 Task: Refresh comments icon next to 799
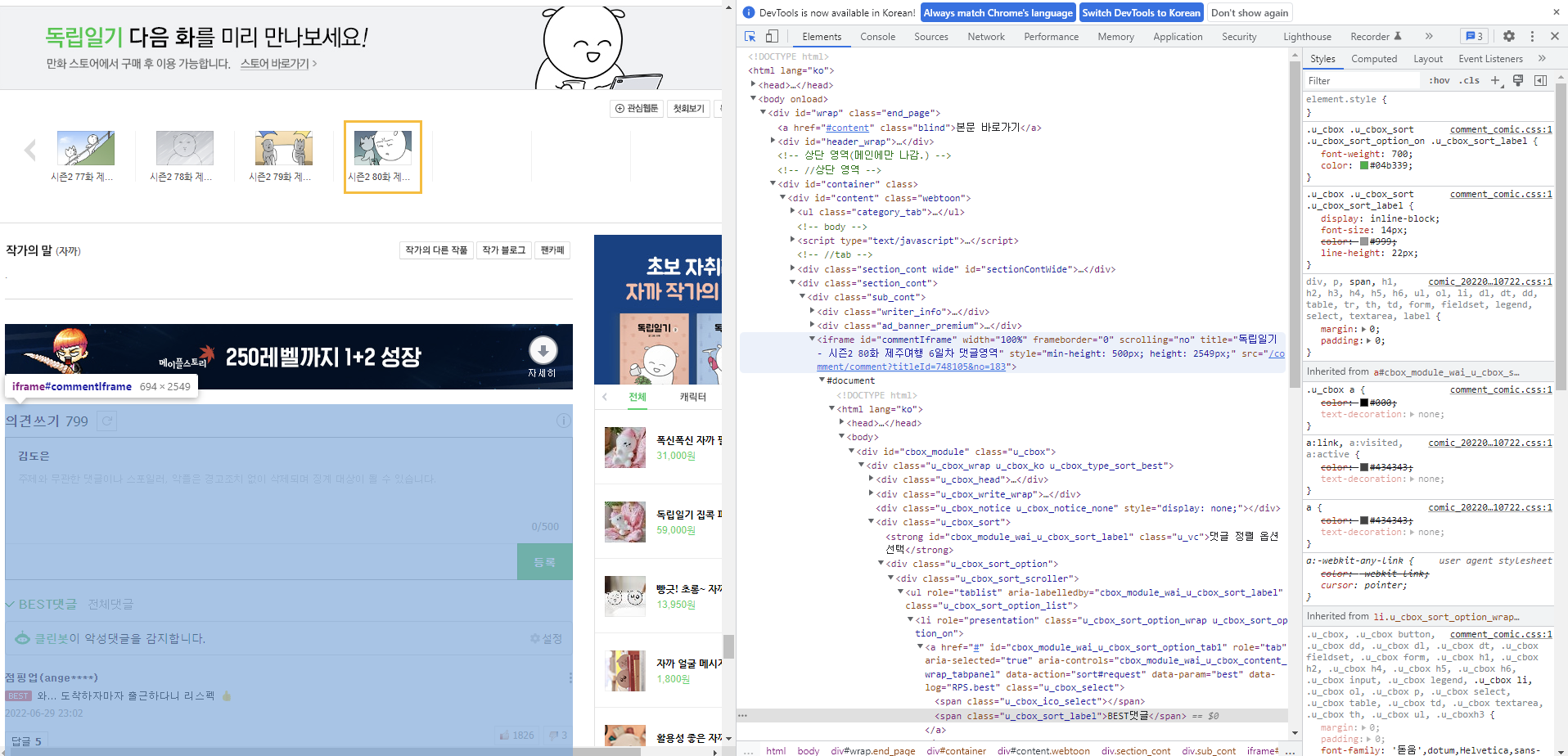(x=107, y=421)
